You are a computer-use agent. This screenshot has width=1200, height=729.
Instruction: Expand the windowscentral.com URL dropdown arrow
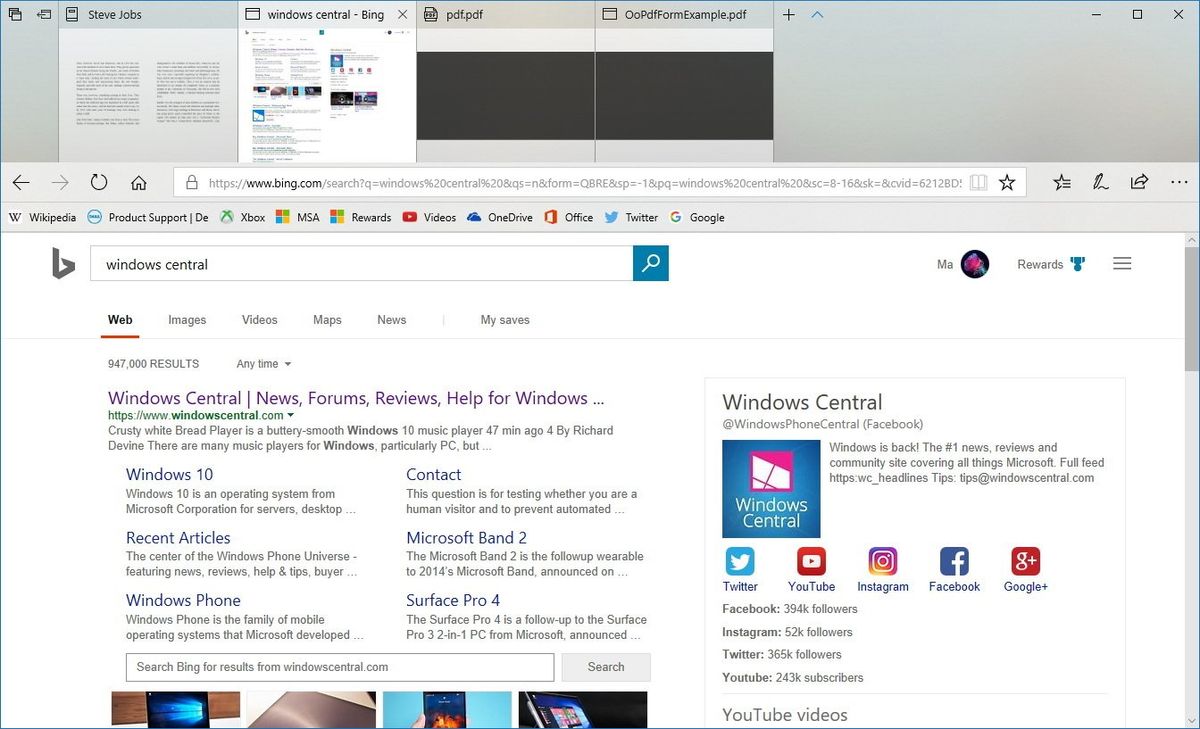pyautogui.click(x=291, y=415)
